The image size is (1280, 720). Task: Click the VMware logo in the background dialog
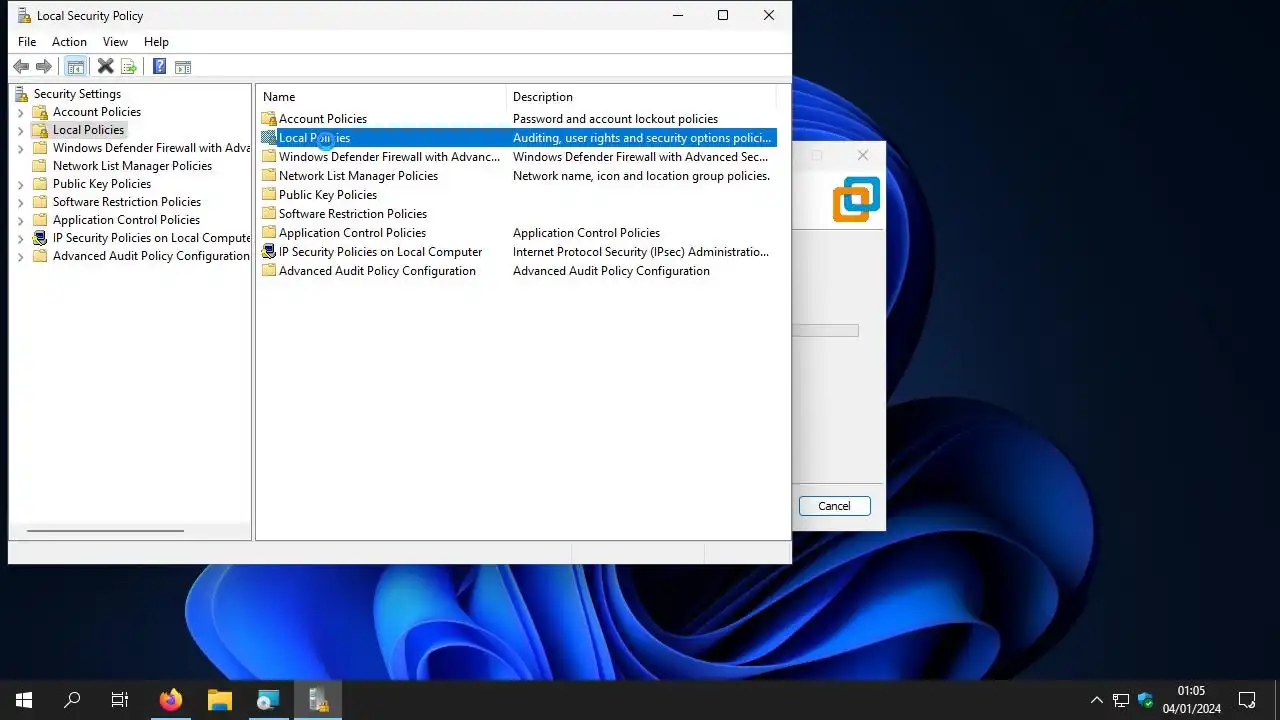point(856,199)
